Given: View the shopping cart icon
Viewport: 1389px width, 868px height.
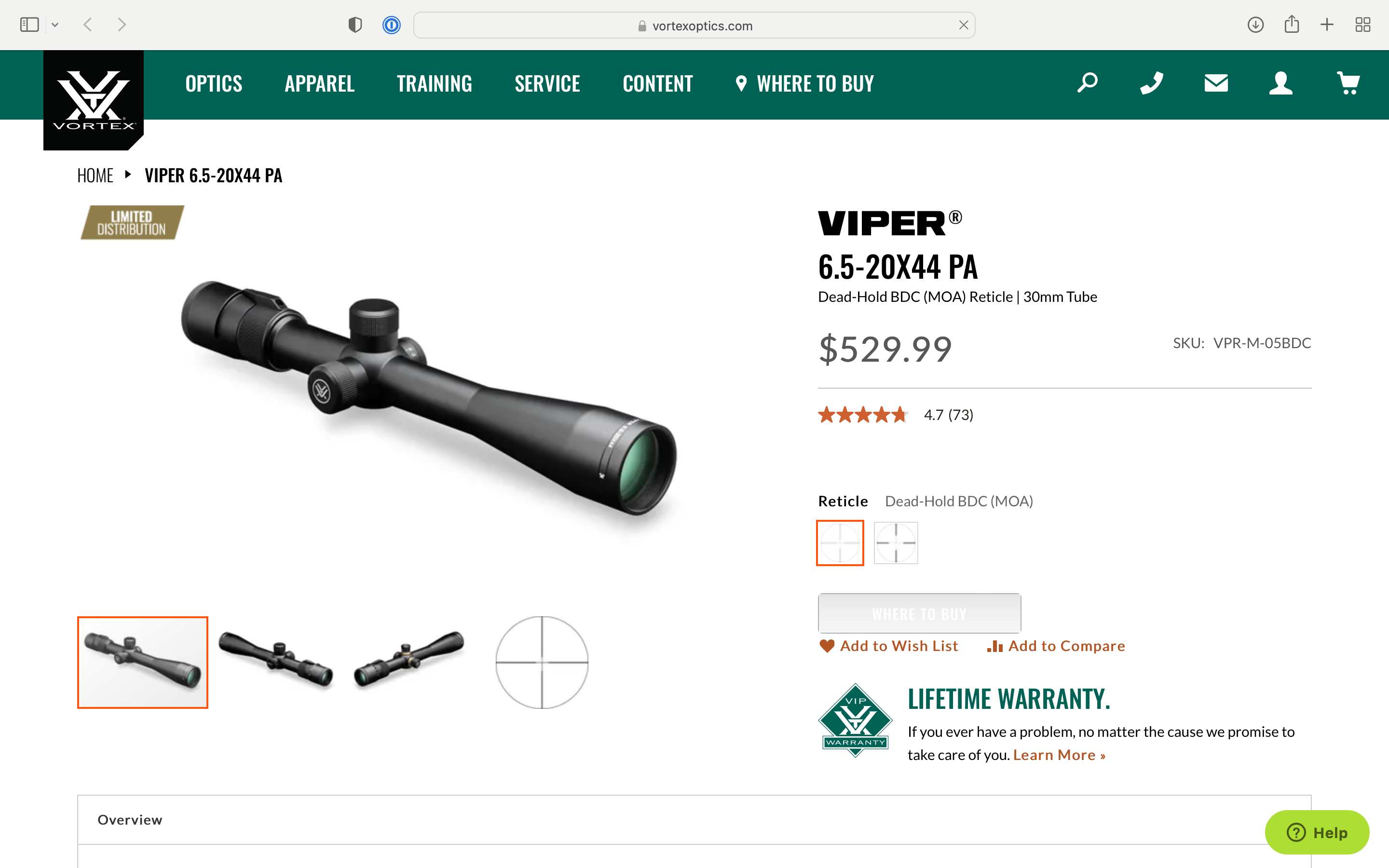Looking at the screenshot, I should coord(1348,83).
